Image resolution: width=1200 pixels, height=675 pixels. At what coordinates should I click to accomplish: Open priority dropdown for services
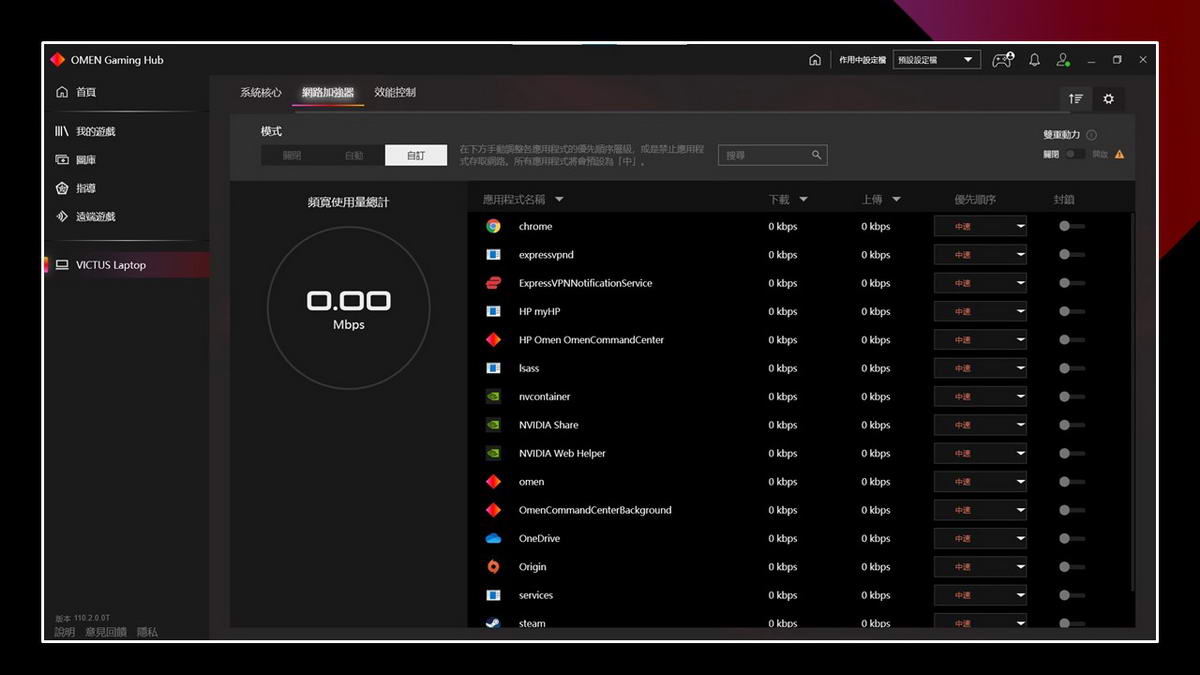(x=980, y=595)
